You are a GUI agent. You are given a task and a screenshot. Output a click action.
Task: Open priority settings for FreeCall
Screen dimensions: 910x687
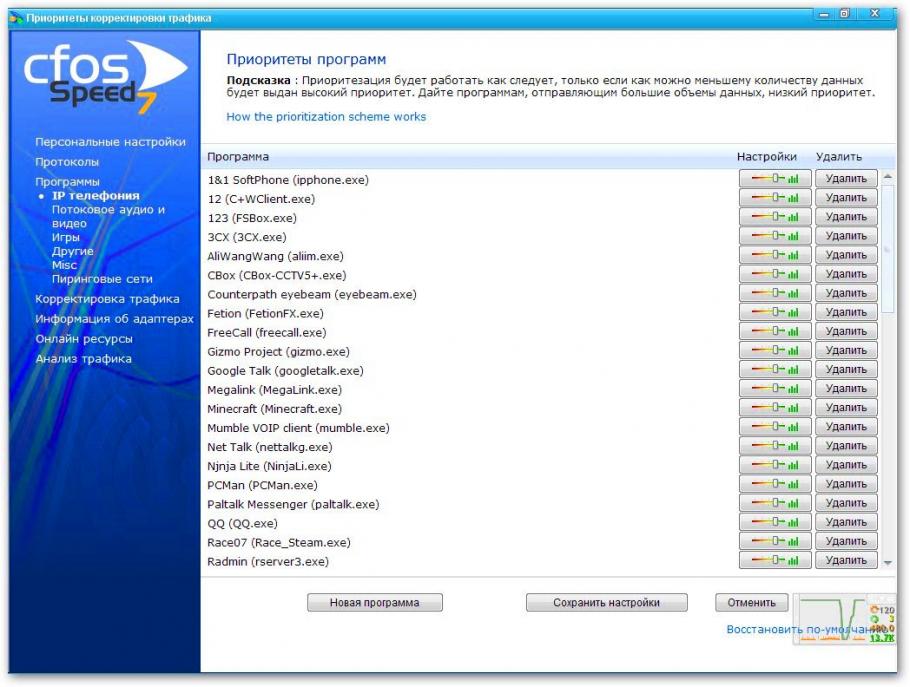775,331
